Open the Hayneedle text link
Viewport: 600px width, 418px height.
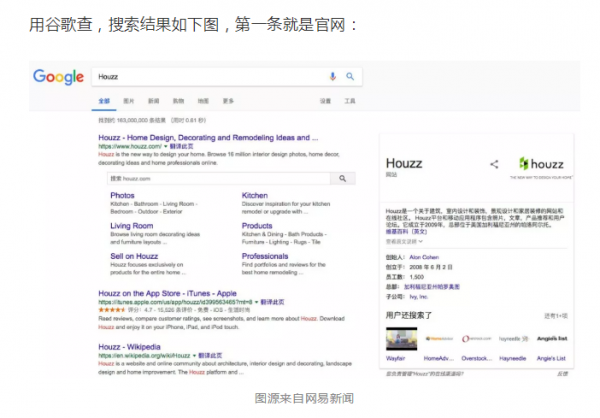pyautogui.click(x=513, y=358)
